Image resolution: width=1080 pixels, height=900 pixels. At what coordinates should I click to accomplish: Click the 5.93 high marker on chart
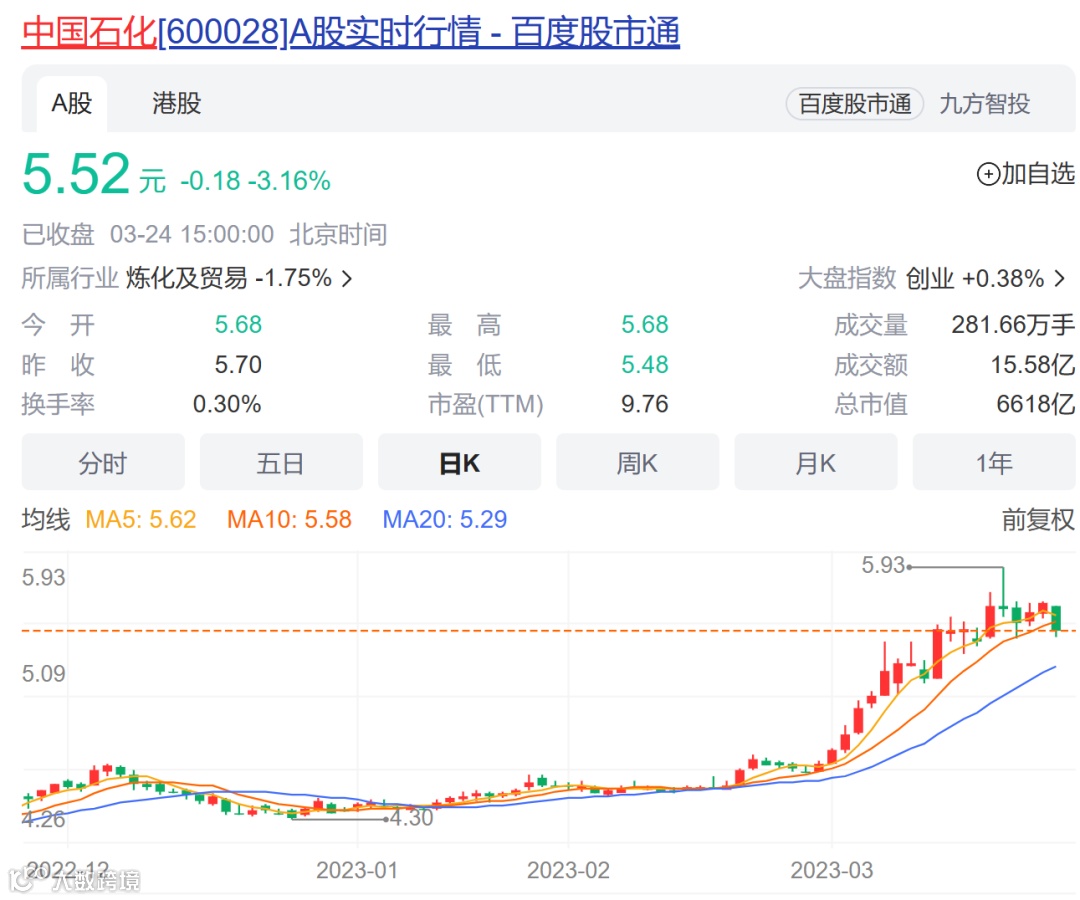[883, 565]
